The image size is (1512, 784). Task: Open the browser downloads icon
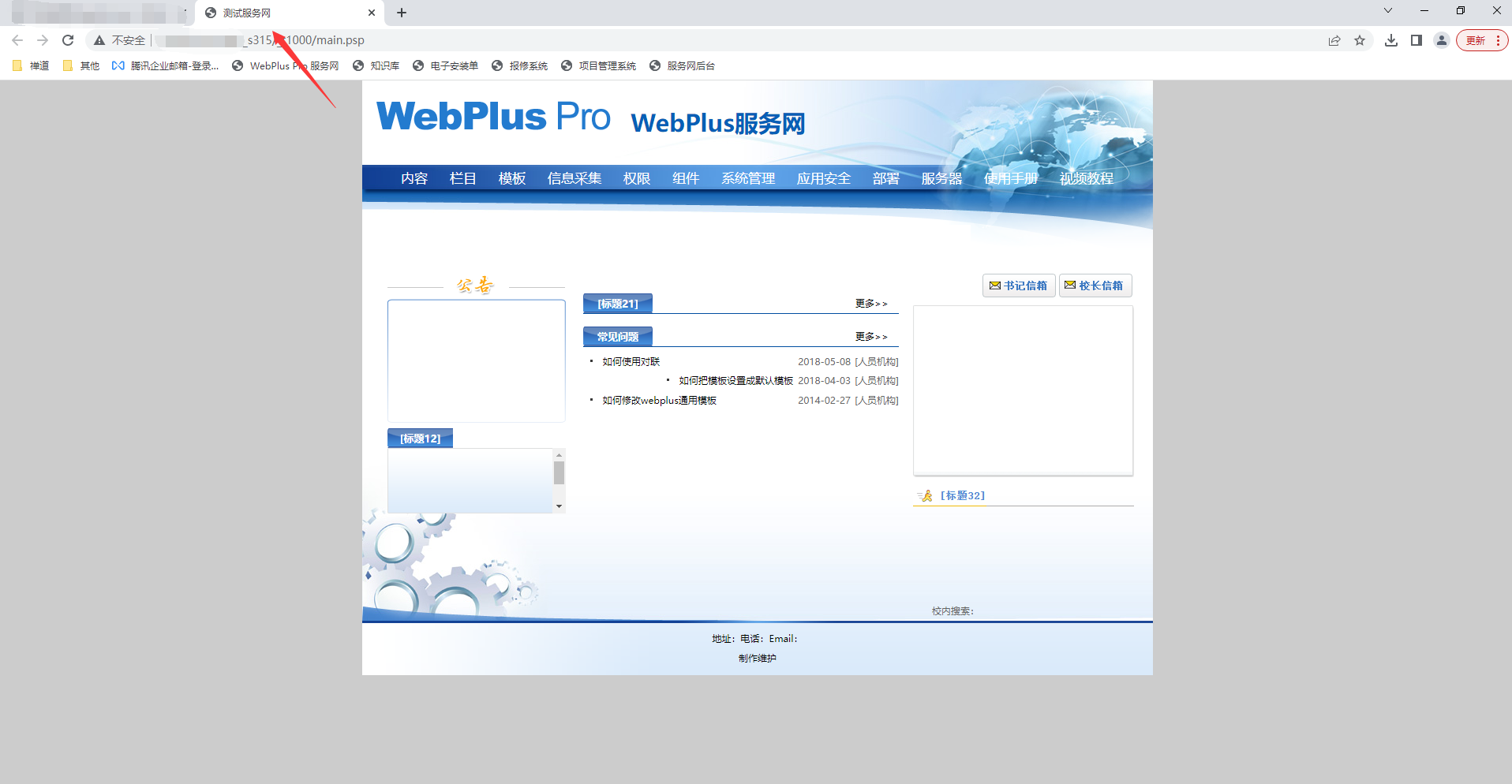point(1391,40)
